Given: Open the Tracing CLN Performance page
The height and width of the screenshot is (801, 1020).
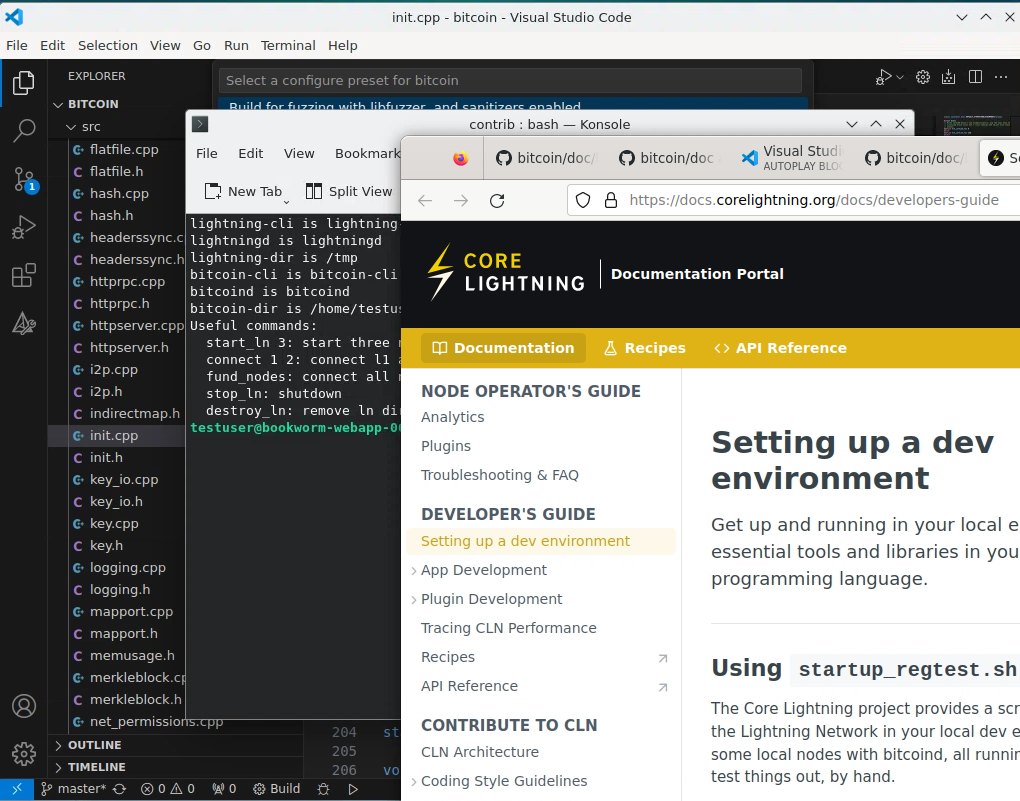Looking at the screenshot, I should coord(508,628).
